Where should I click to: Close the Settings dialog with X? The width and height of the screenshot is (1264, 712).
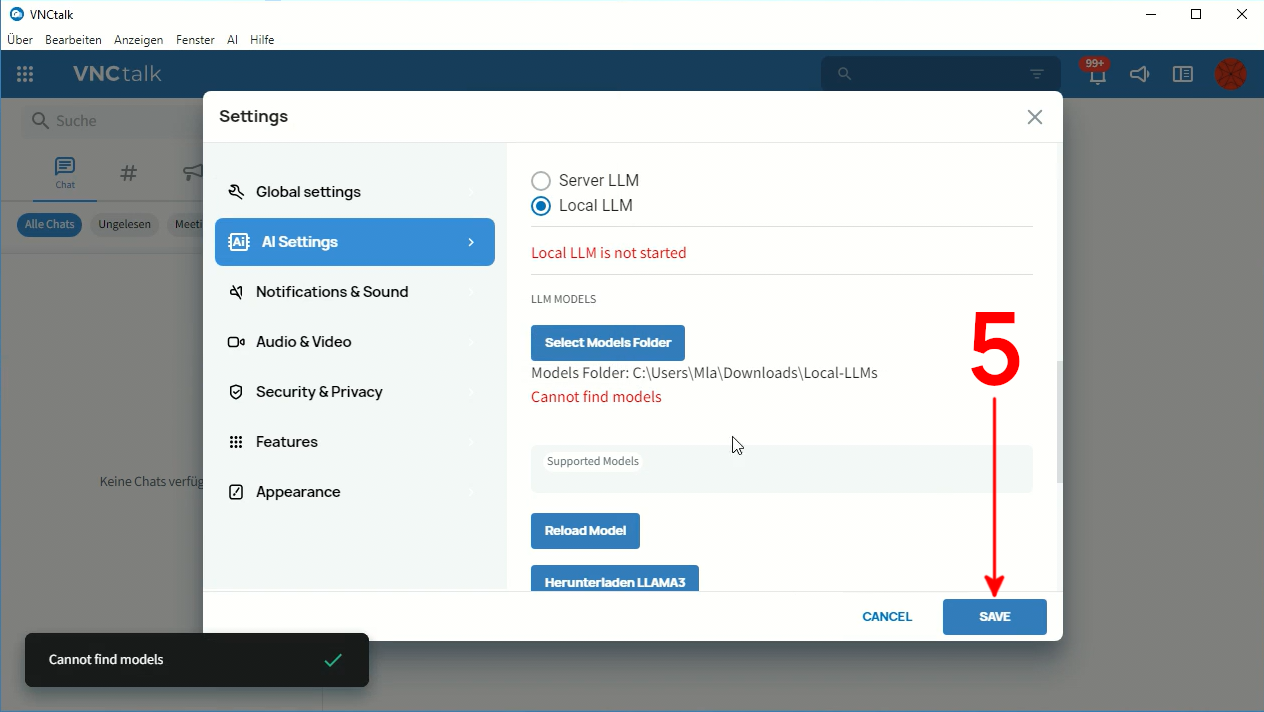pyautogui.click(x=1034, y=117)
